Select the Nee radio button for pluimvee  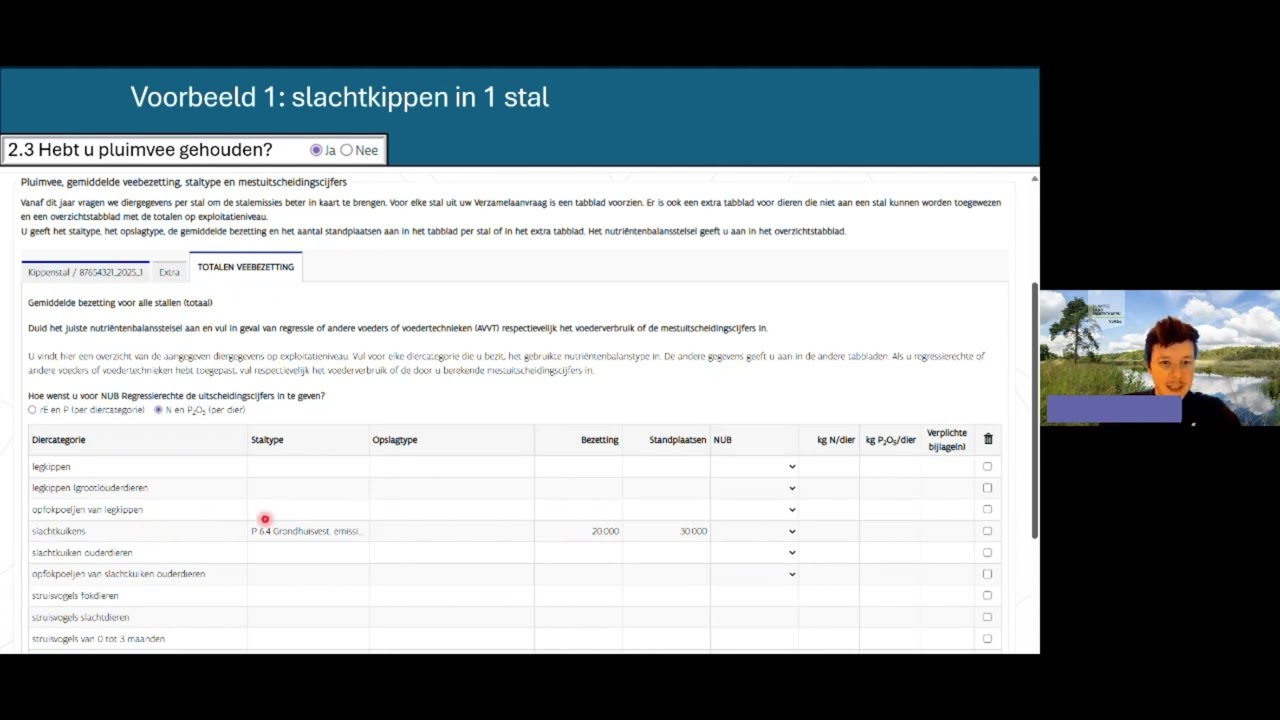[346, 150]
